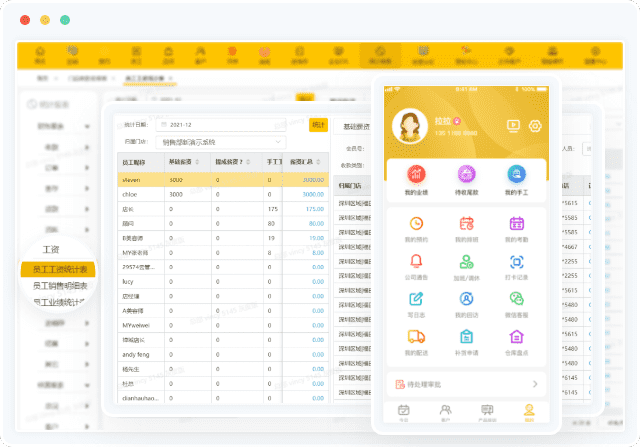Screen dimensions: 640x447
Task: Select the MY张老师 employee row
Action: [x=223, y=253]
